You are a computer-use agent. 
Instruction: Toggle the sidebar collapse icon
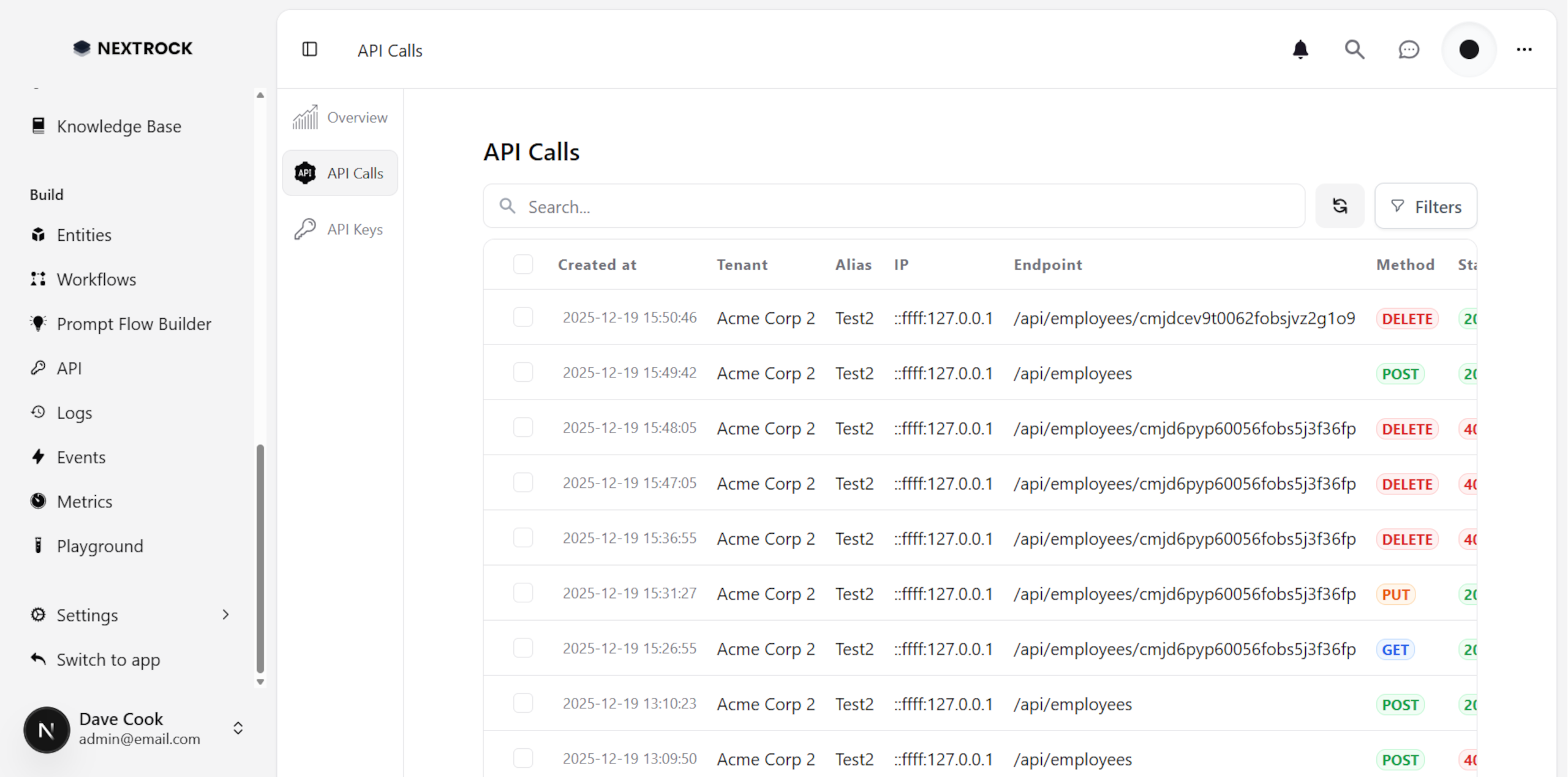[x=310, y=49]
